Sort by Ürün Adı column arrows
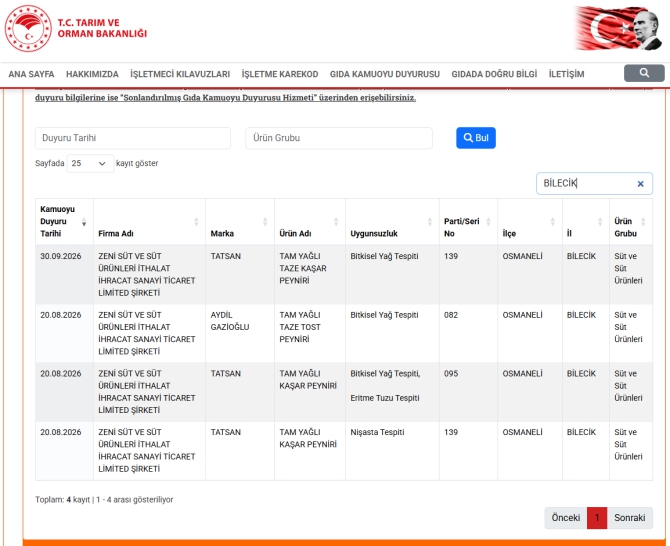Image resolution: width=670 pixels, height=546 pixels. 336,222
